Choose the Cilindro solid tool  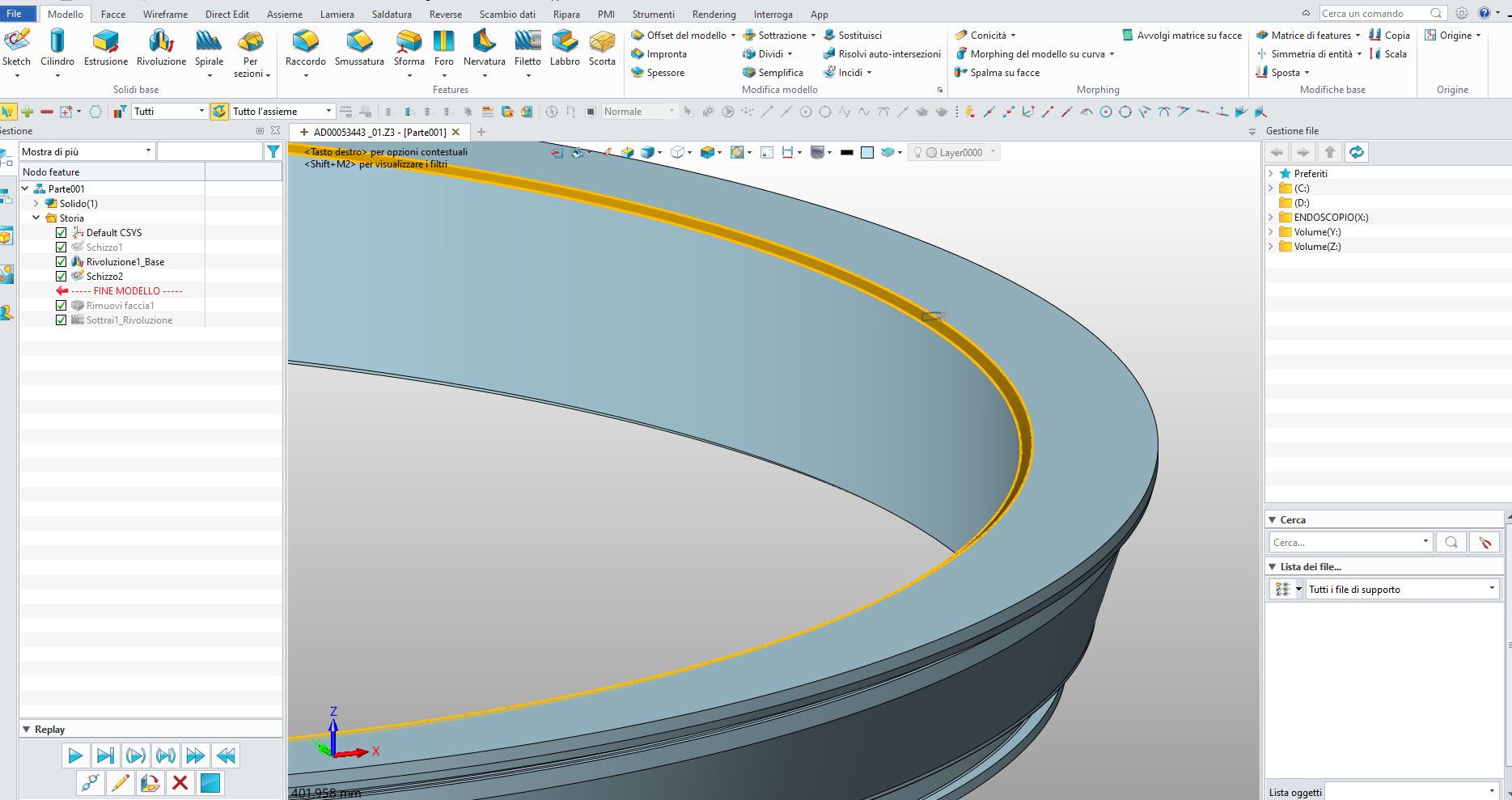(x=57, y=47)
